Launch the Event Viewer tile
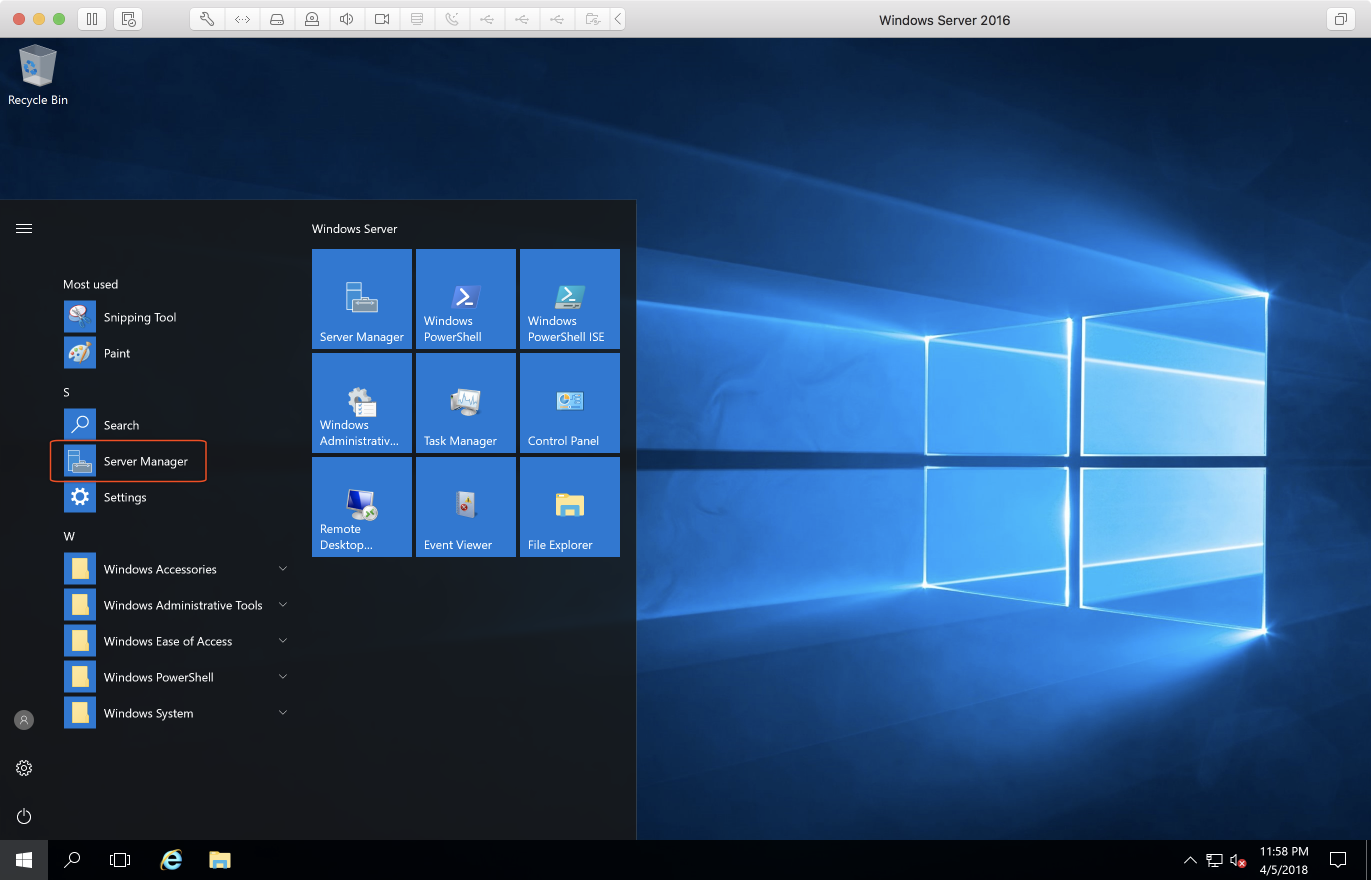The height and width of the screenshot is (880, 1371). pyautogui.click(x=465, y=506)
